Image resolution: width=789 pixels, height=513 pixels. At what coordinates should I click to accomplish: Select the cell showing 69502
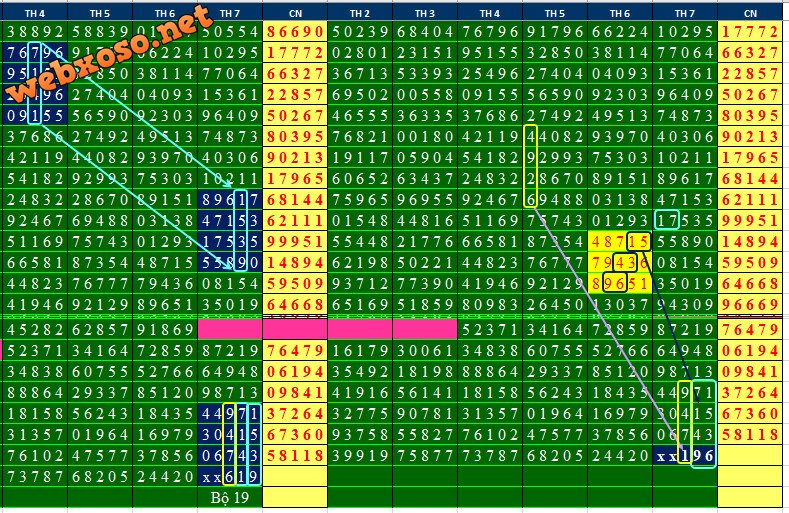[360, 95]
